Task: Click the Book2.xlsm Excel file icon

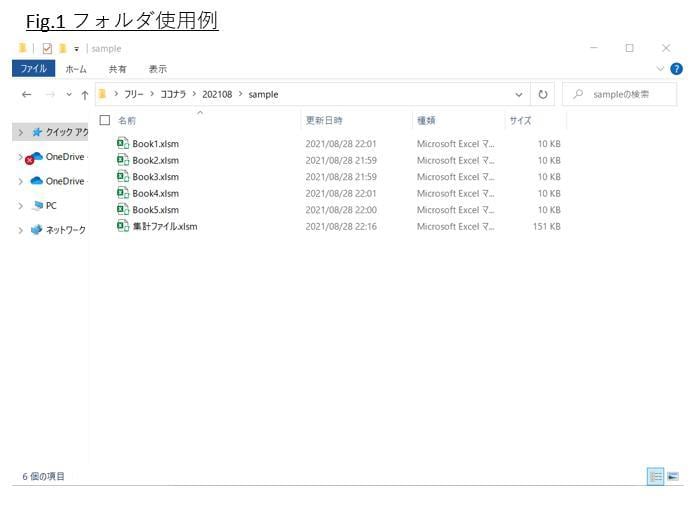Action: point(123,160)
